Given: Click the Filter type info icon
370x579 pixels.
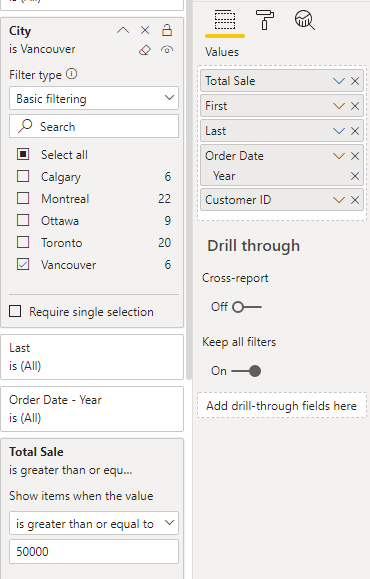Looking at the screenshot, I should [x=72, y=74].
